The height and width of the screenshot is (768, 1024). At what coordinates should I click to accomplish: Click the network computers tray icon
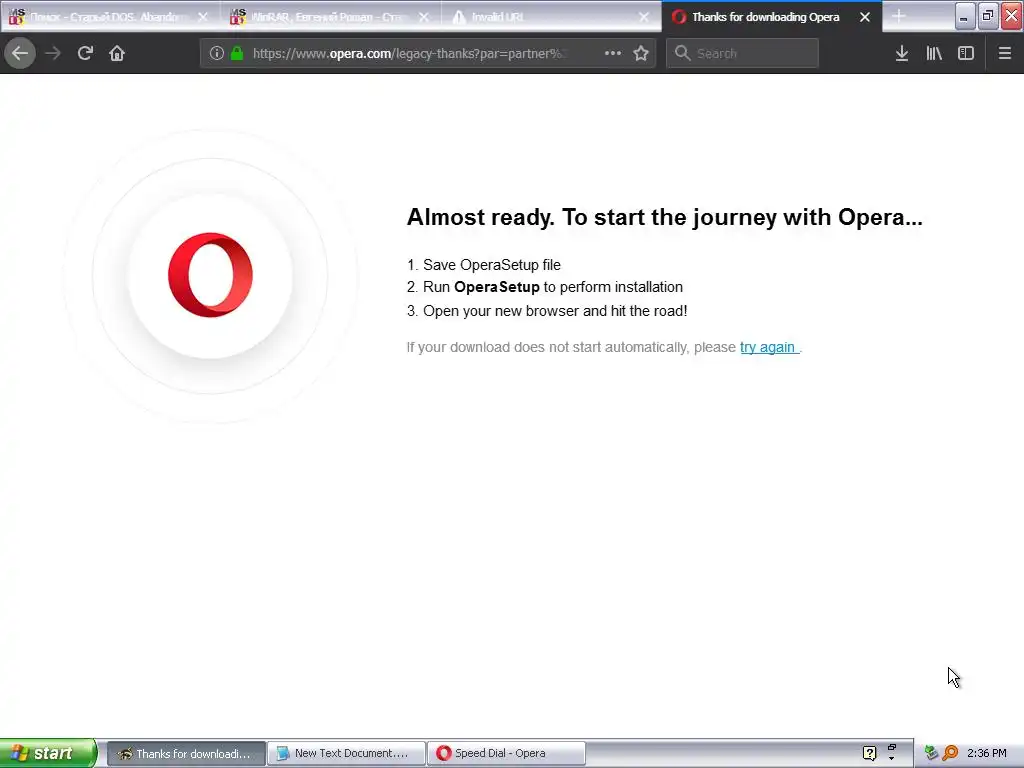pyautogui.click(x=931, y=753)
